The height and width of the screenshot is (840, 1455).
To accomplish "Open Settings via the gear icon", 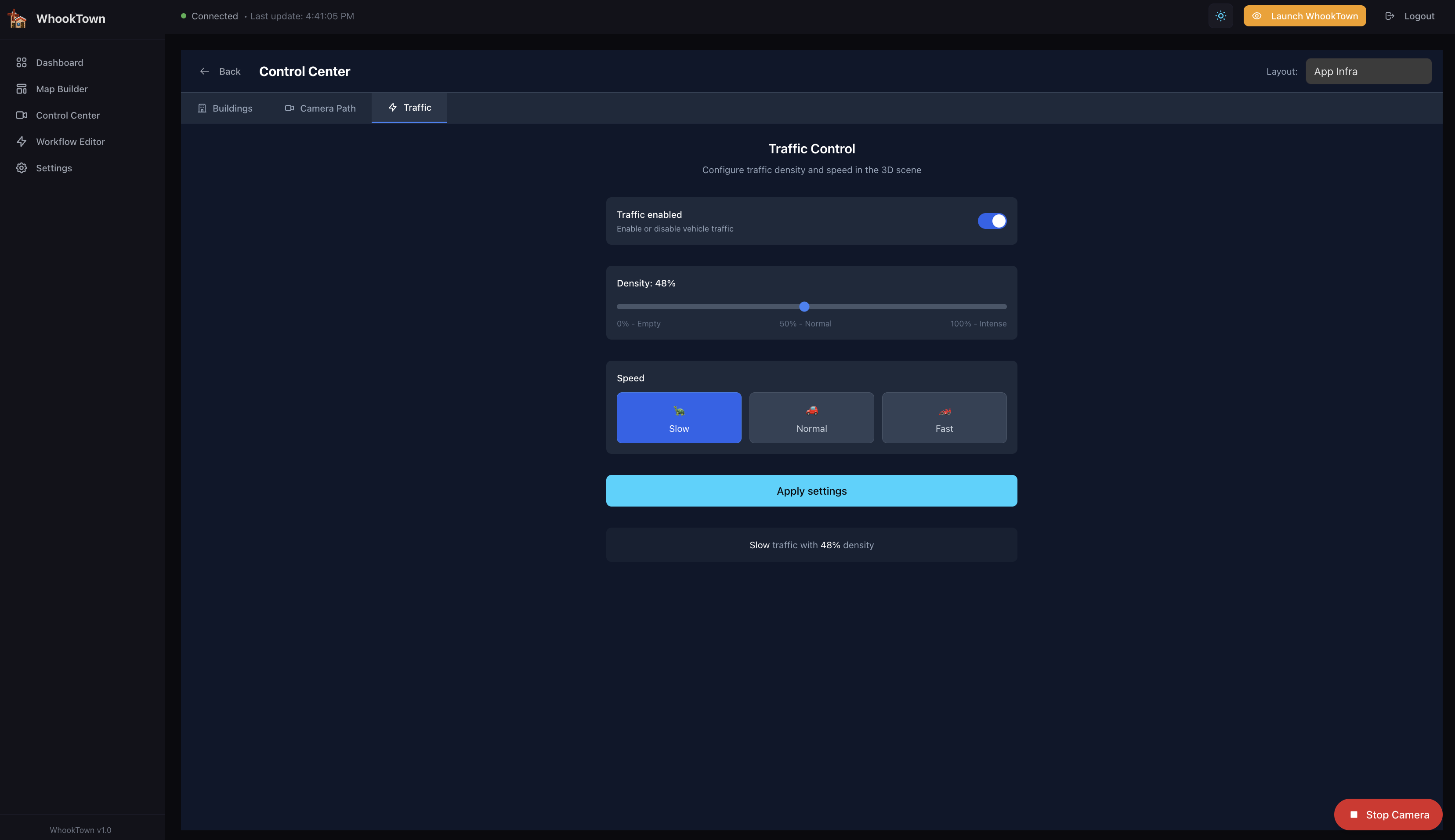I will click(22, 168).
